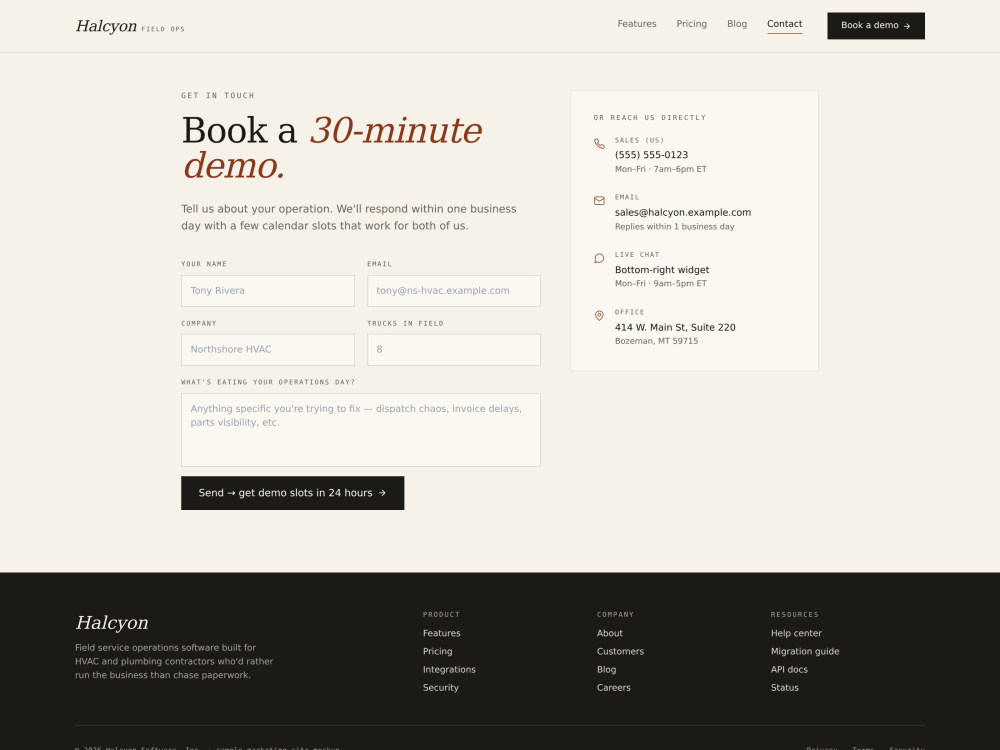1000x750 pixels.
Task: Click Bozeman, MT 59715 address line
Action: point(656,341)
